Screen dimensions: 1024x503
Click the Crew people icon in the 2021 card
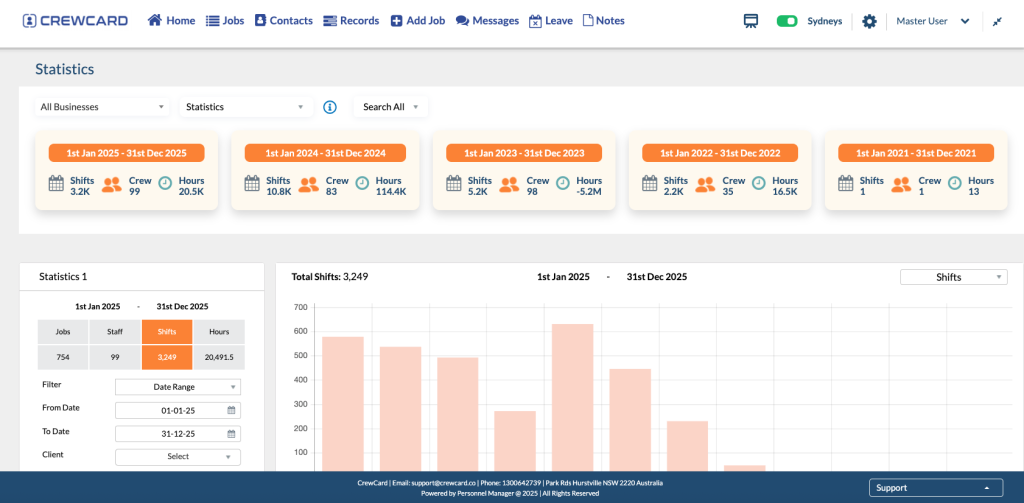901,184
